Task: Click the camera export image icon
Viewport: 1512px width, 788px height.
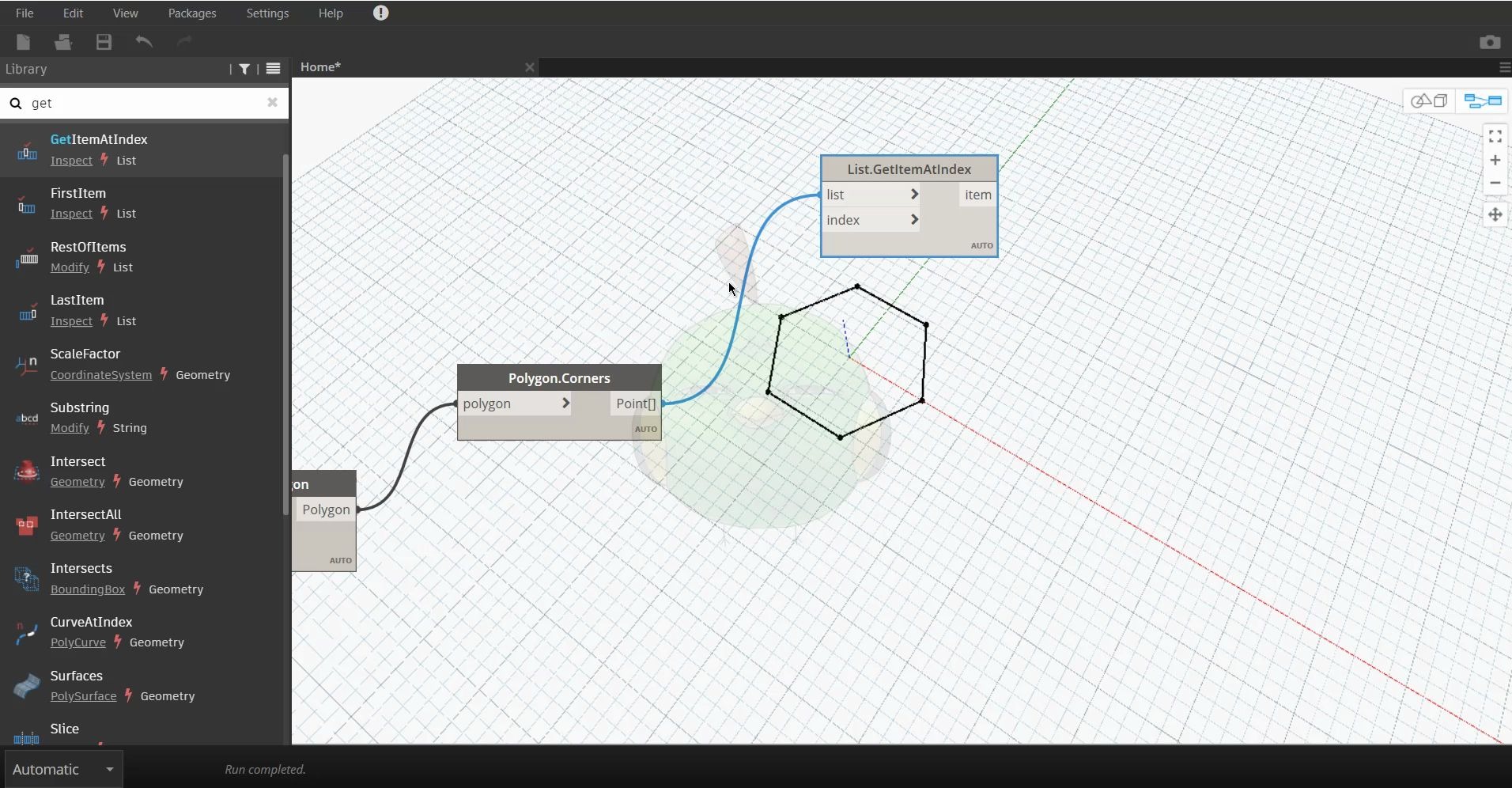Action: click(1489, 42)
